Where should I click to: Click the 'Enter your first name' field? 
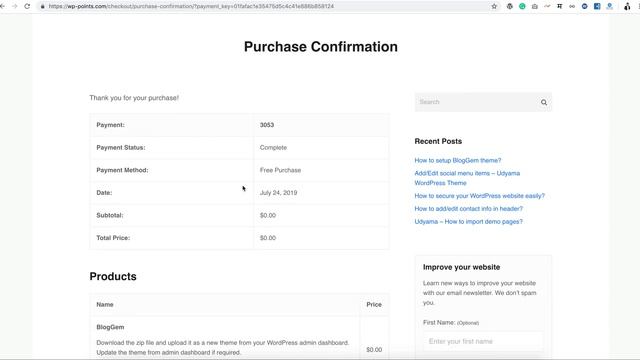click(483, 341)
